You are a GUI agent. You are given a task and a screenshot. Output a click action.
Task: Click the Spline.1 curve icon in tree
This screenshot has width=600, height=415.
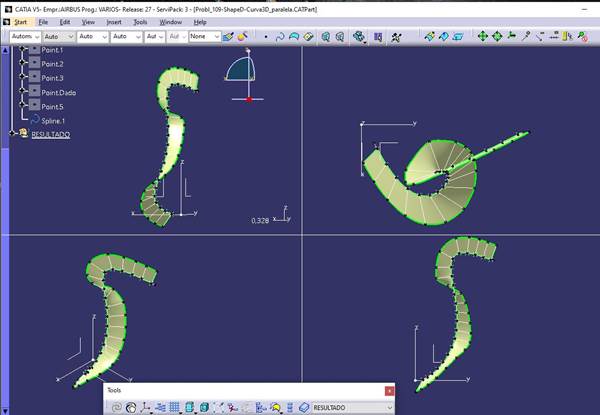[34, 120]
